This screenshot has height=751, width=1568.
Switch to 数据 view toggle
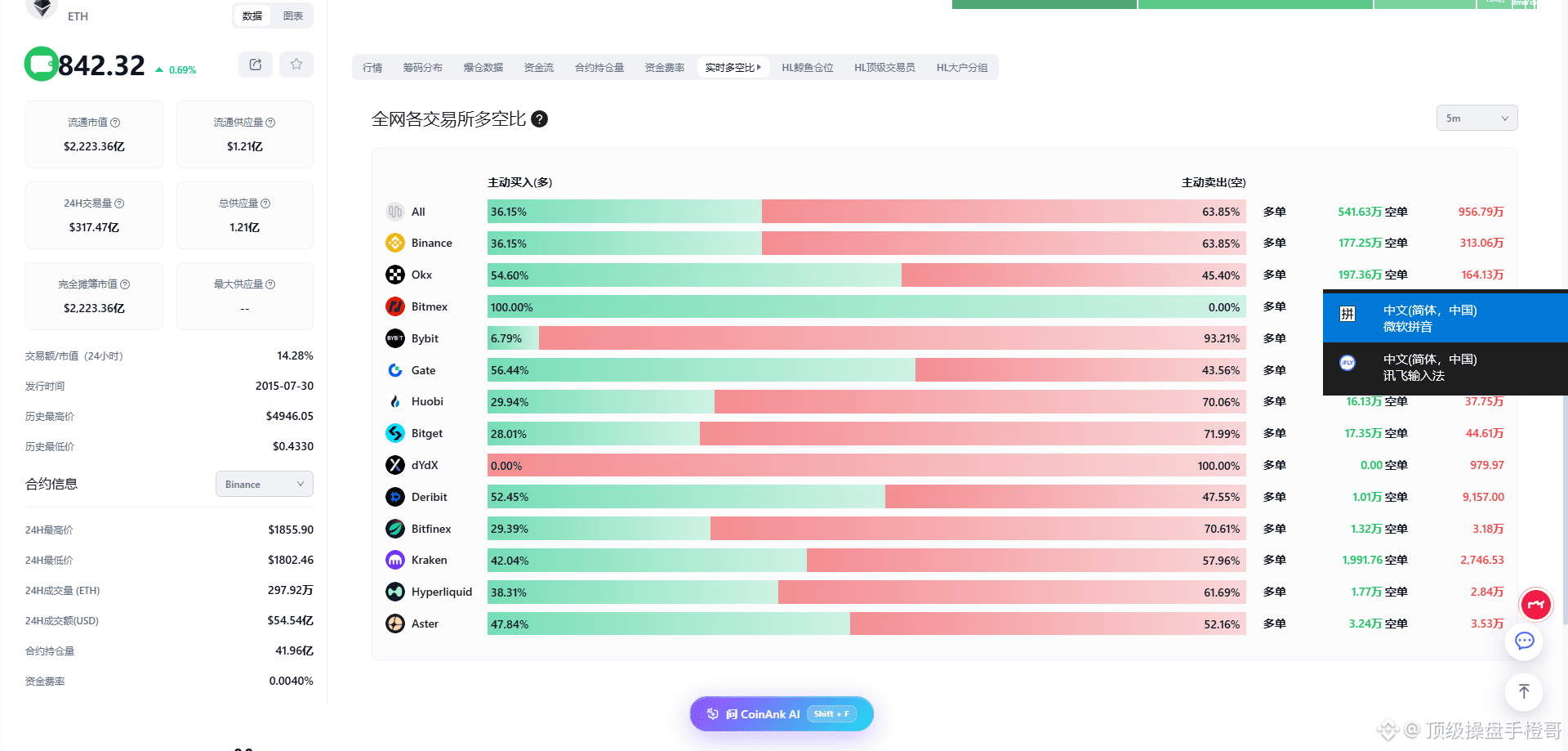252,16
